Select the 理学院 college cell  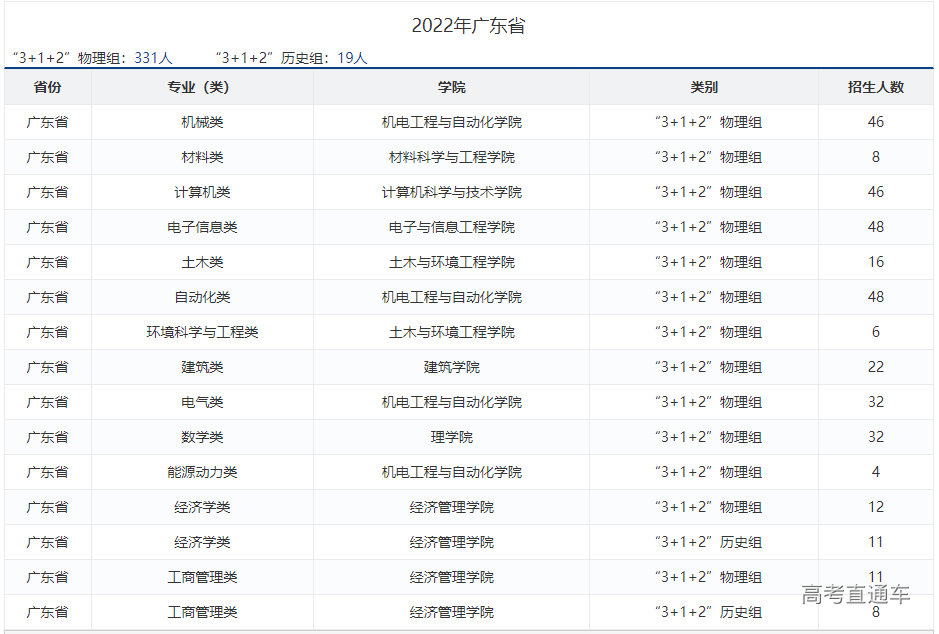coord(451,437)
